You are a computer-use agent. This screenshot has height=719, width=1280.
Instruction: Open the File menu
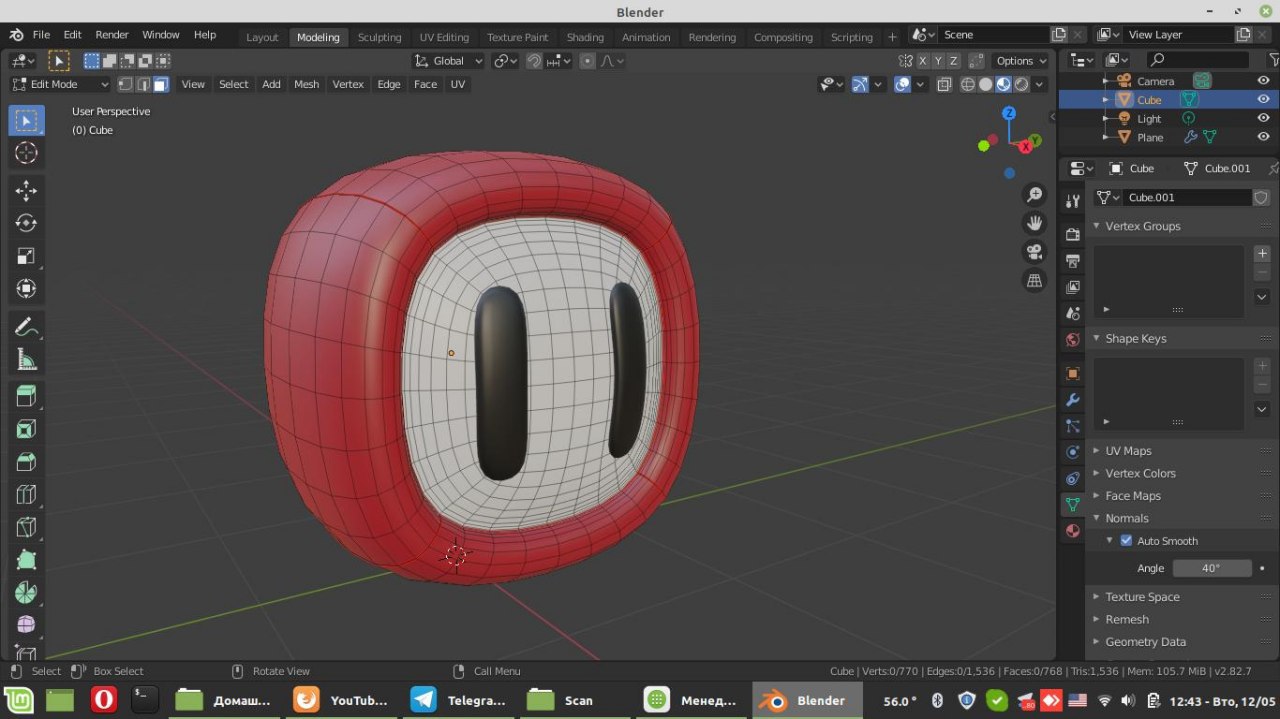[x=41, y=34]
